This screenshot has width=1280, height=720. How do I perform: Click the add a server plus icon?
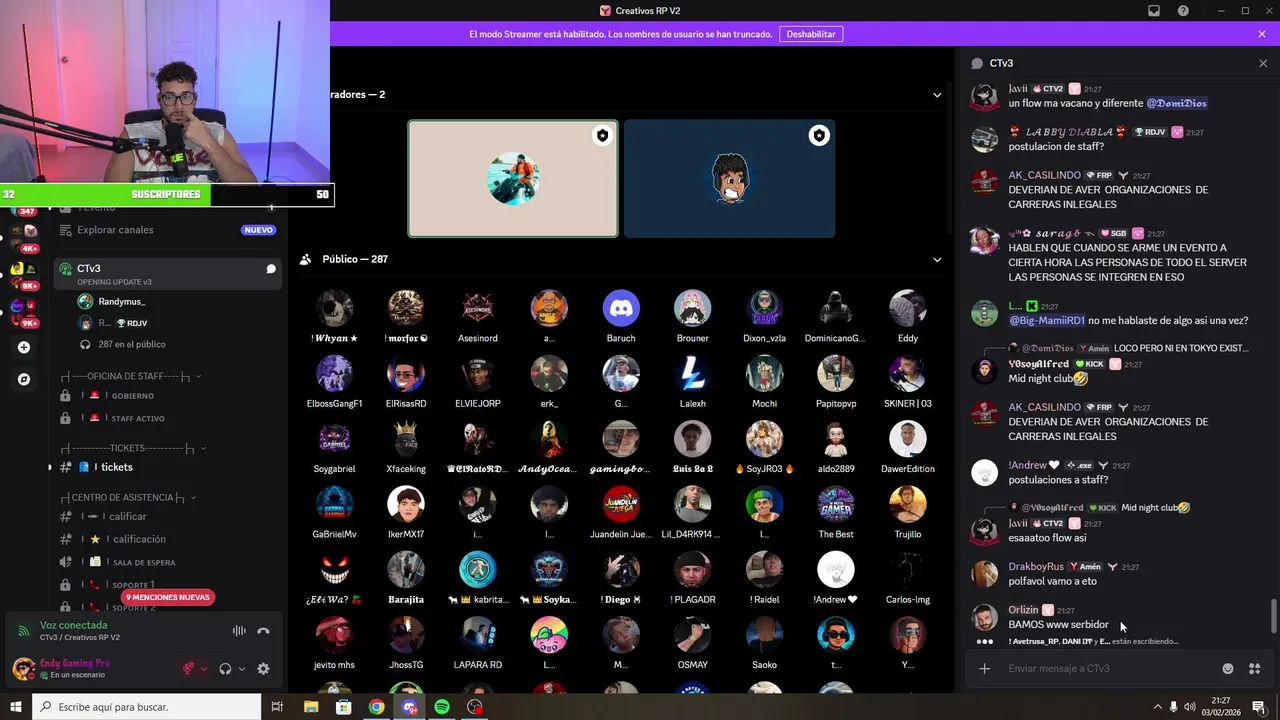24,348
